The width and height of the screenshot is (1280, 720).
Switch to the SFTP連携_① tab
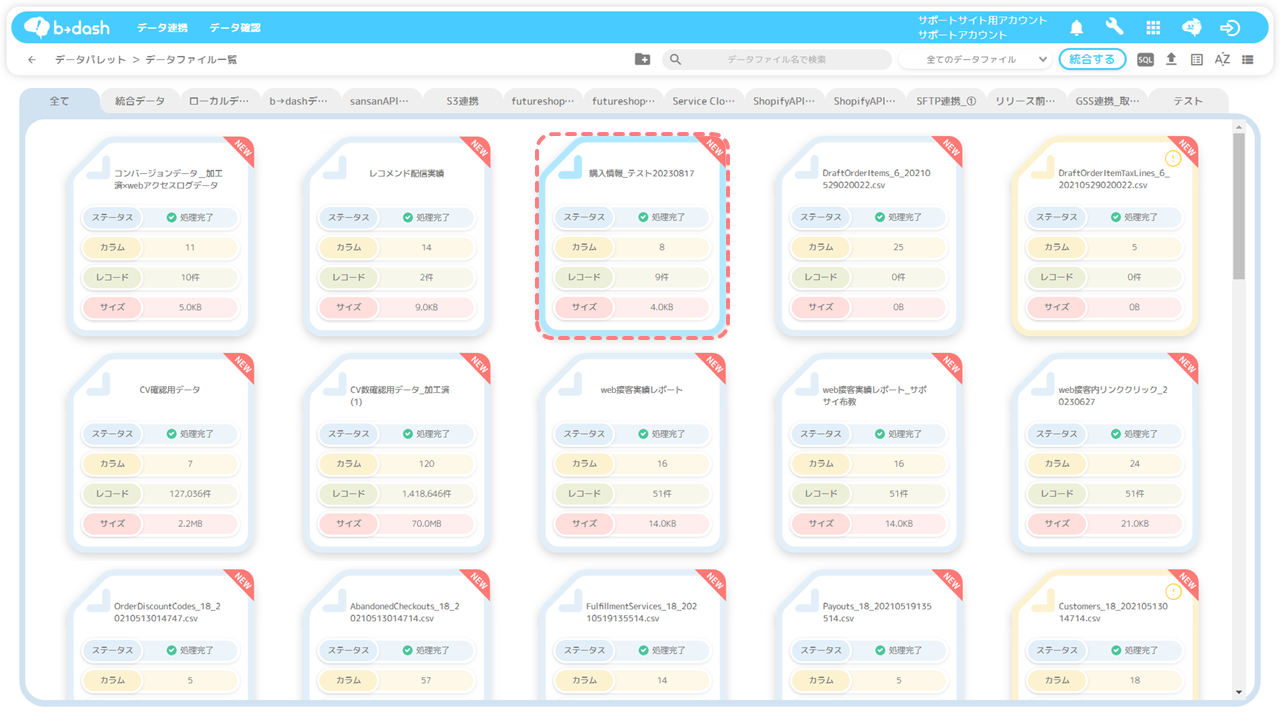pyautogui.click(x=946, y=101)
